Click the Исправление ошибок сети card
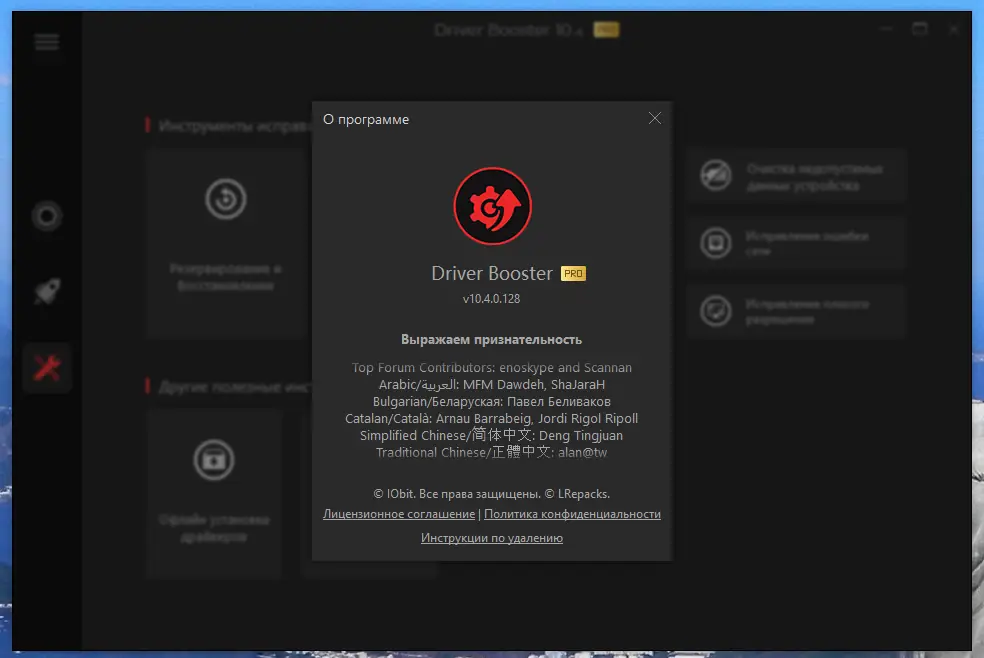984x658 pixels. click(x=796, y=243)
